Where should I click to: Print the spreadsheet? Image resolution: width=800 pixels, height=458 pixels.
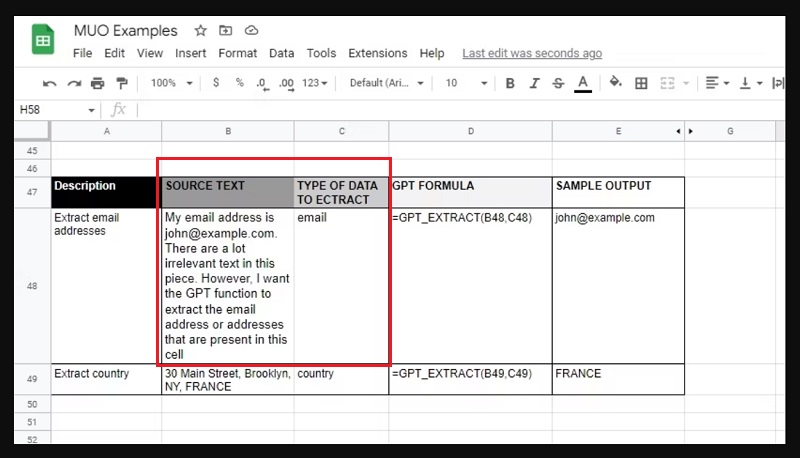click(x=97, y=83)
